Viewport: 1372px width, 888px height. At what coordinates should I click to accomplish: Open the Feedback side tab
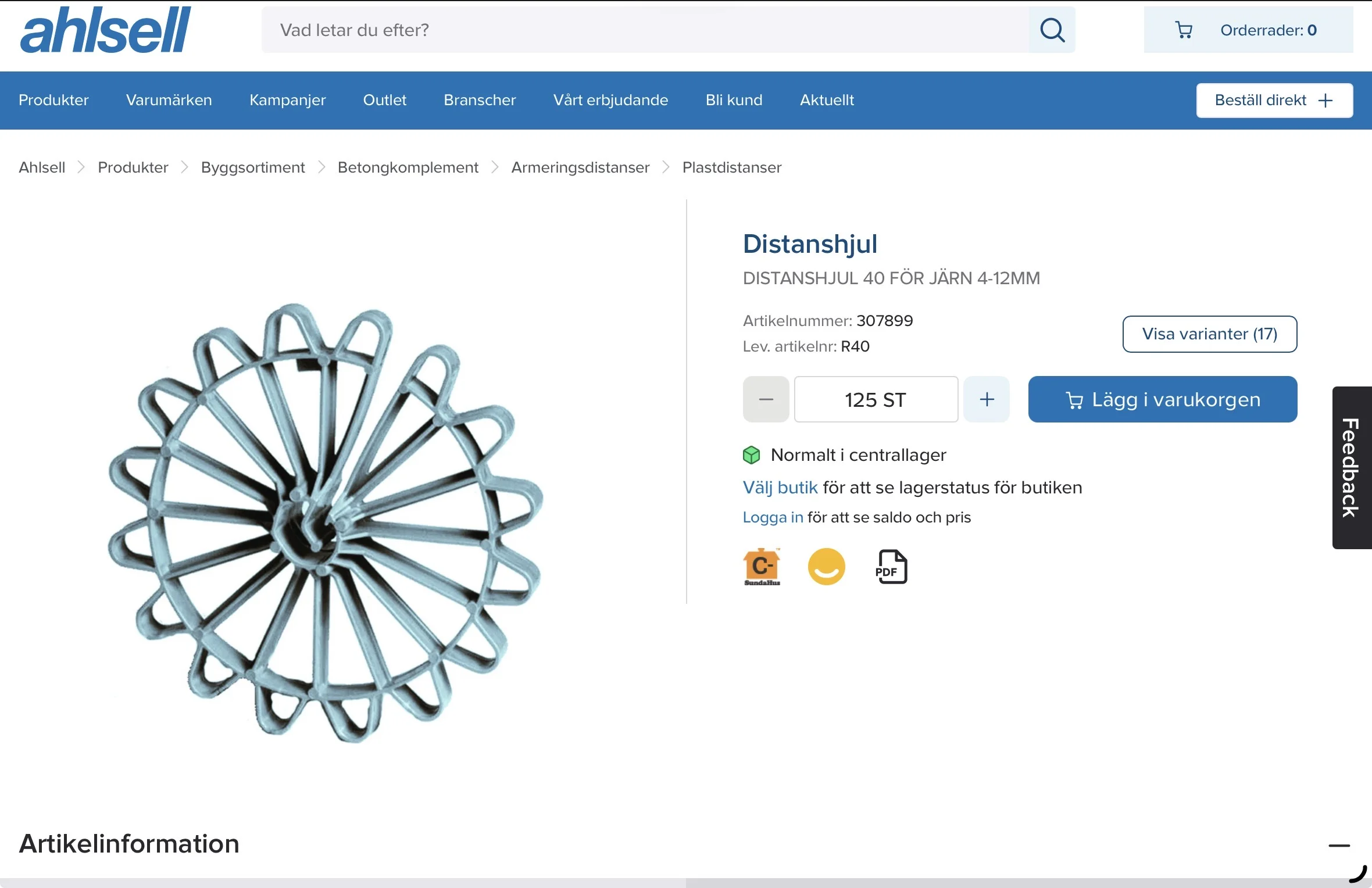point(1352,468)
